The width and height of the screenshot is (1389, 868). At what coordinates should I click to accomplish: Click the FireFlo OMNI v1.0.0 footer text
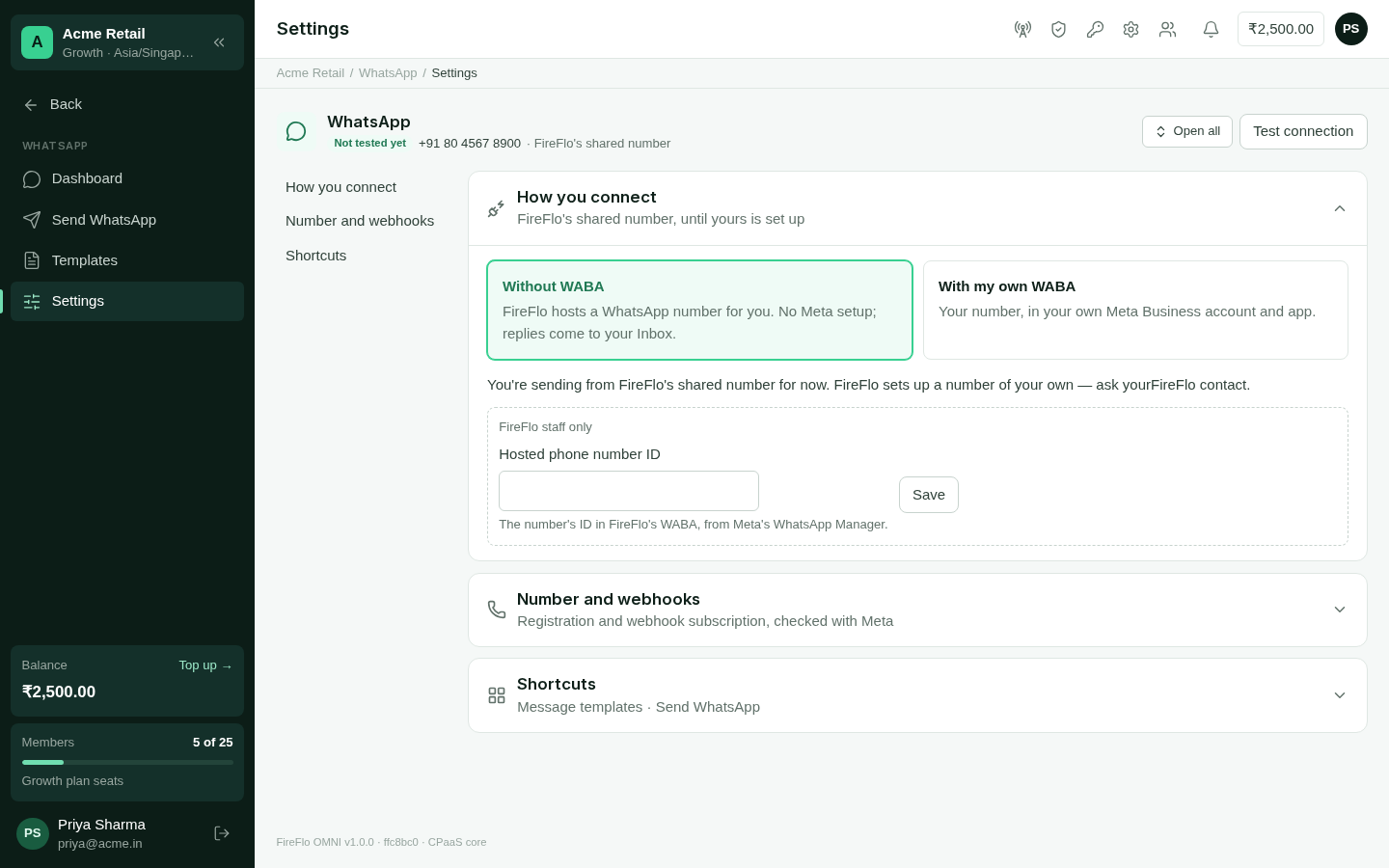[381, 842]
